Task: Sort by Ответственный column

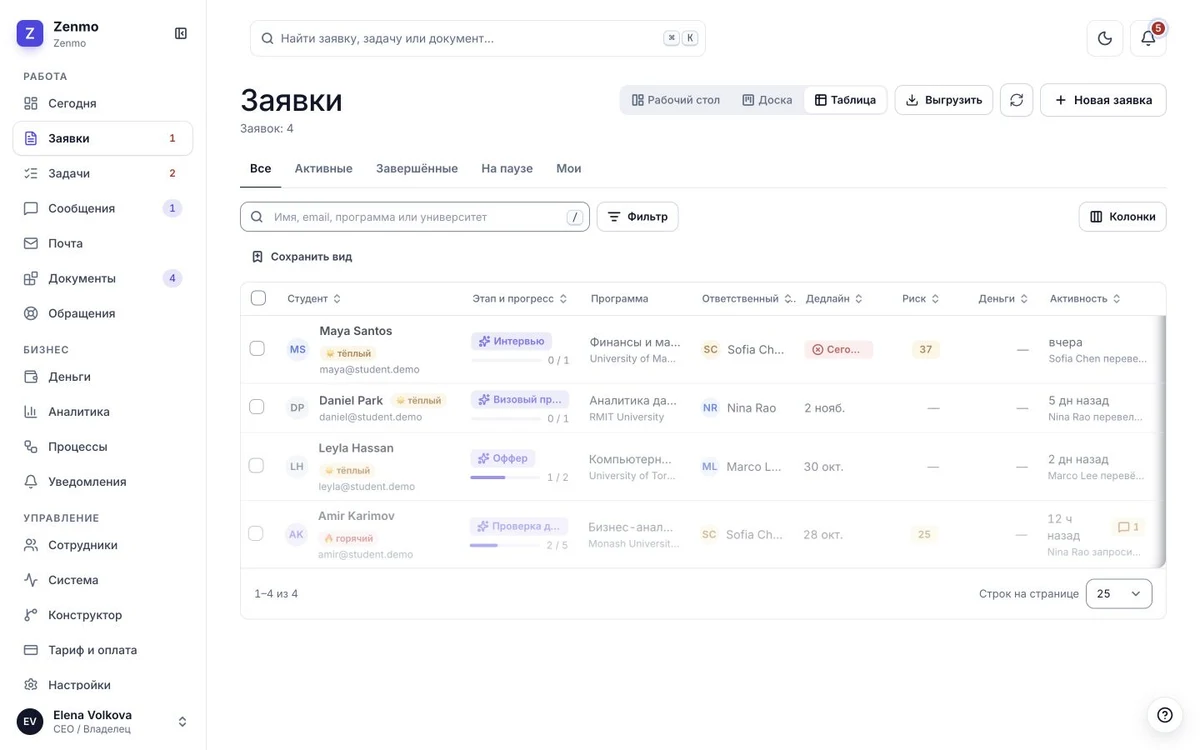Action: [x=748, y=299]
